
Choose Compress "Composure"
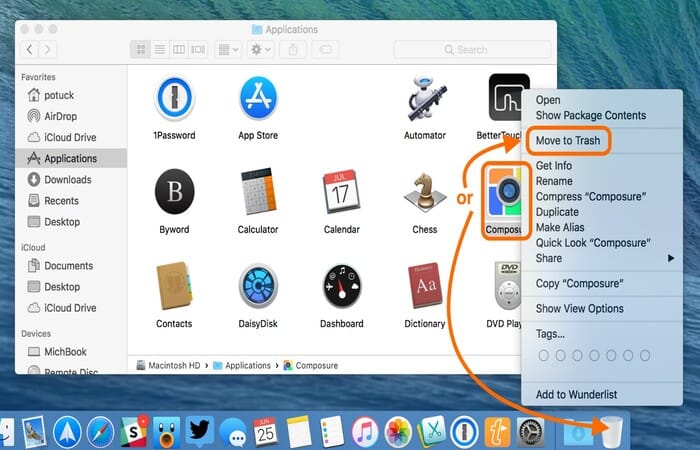pyautogui.click(x=602, y=196)
